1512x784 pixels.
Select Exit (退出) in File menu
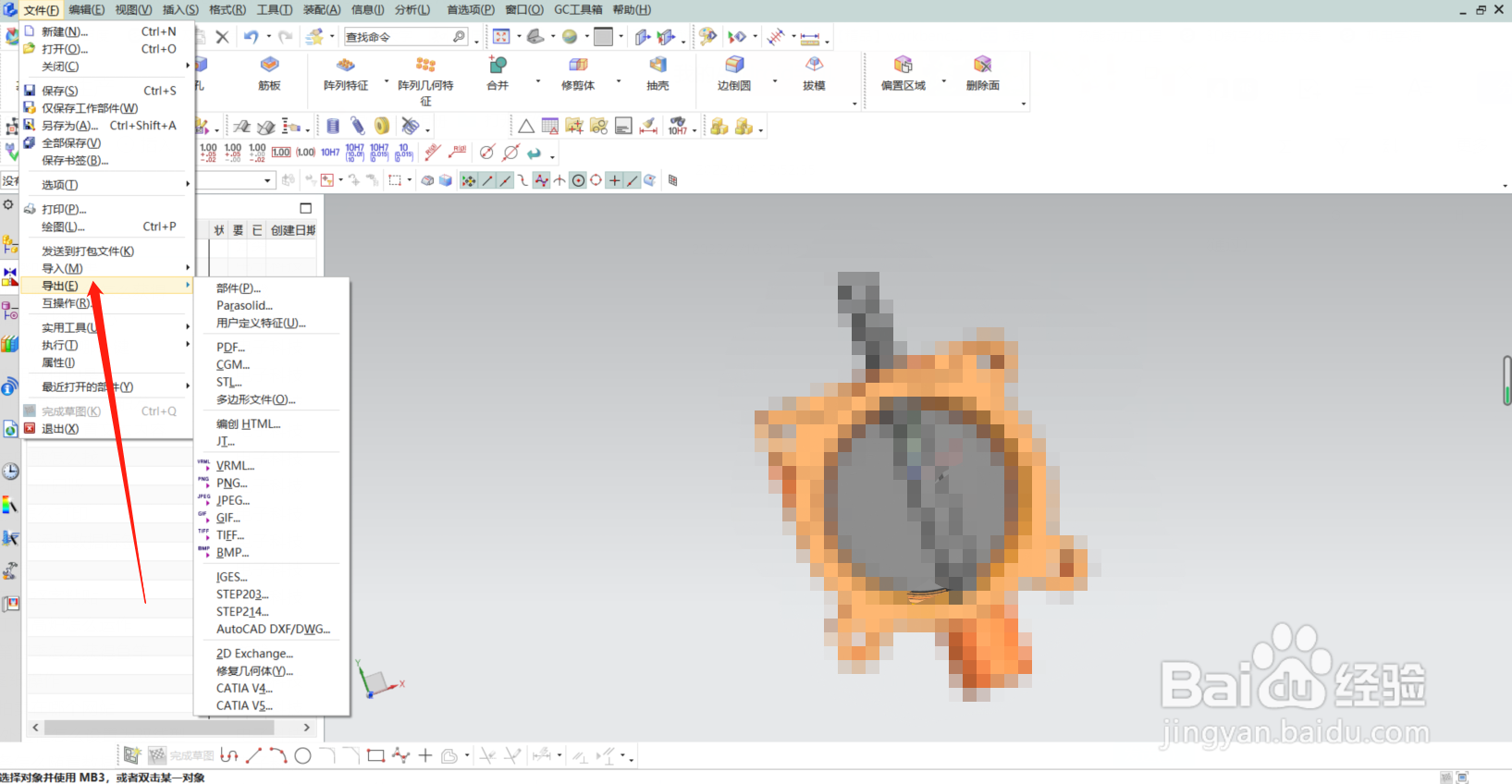click(107, 429)
